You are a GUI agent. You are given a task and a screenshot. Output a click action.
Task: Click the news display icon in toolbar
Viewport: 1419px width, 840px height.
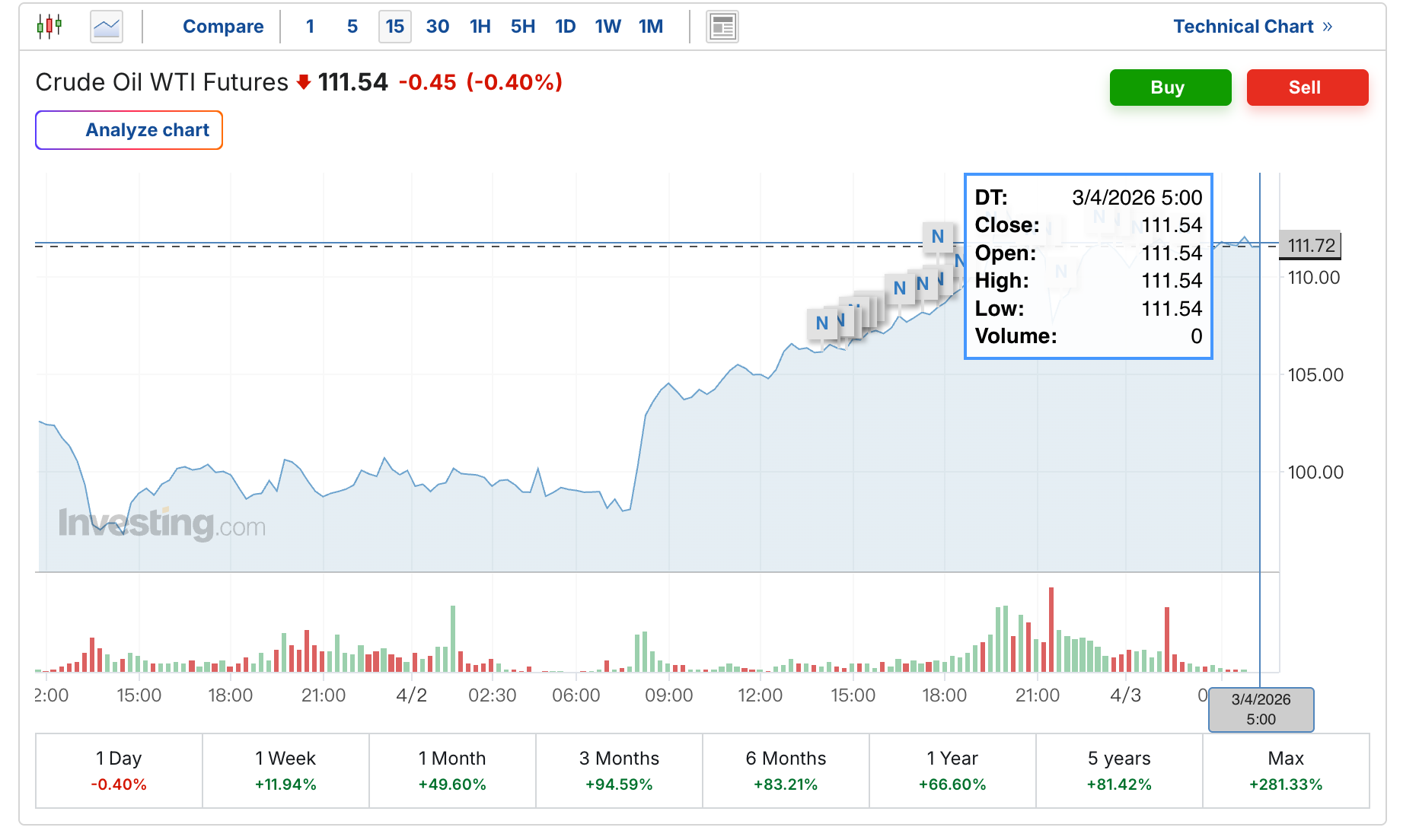[x=722, y=27]
